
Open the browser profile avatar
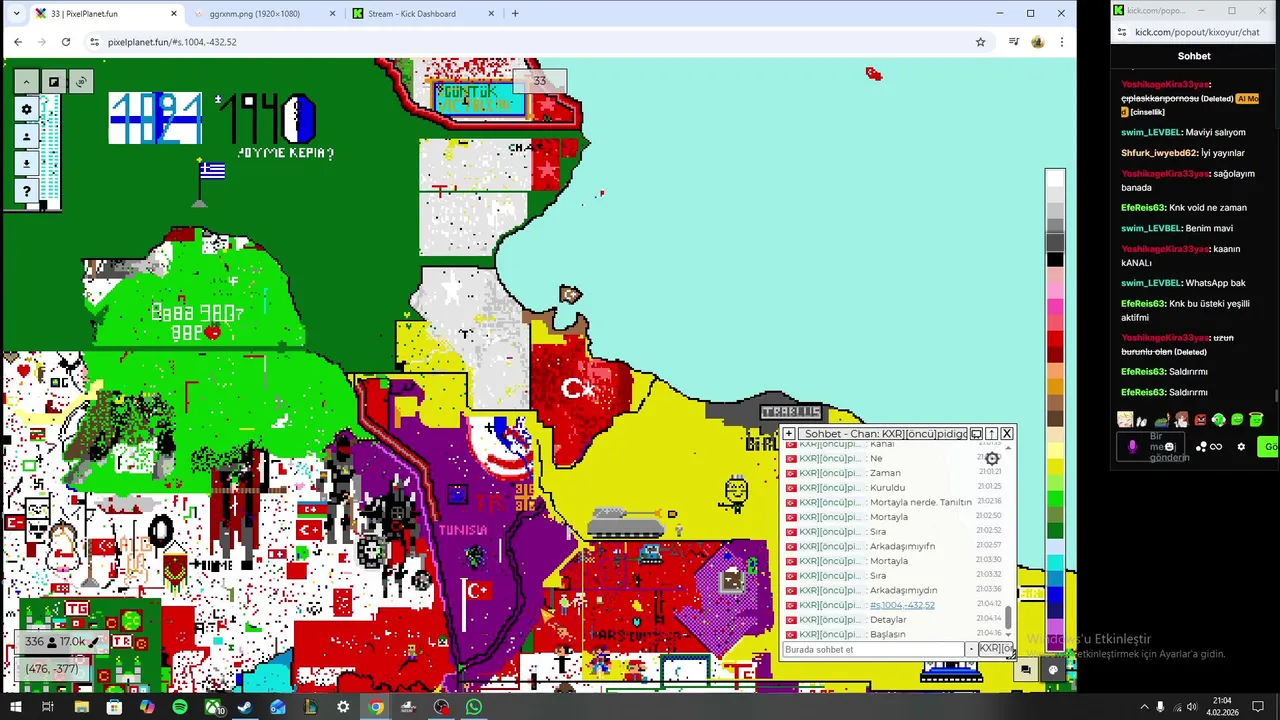[1038, 42]
